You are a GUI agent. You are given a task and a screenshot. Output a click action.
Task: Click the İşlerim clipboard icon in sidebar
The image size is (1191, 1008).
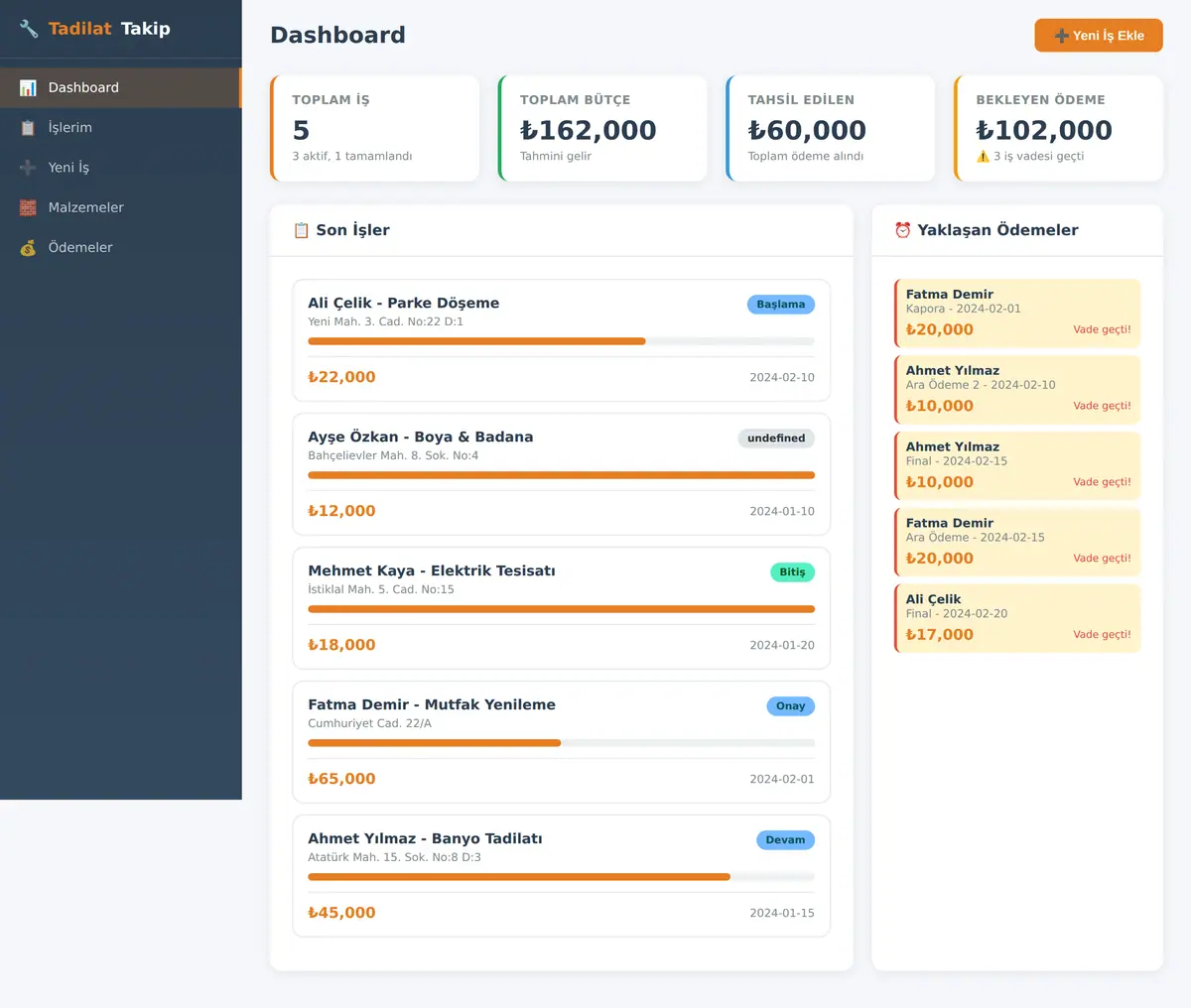tap(28, 128)
